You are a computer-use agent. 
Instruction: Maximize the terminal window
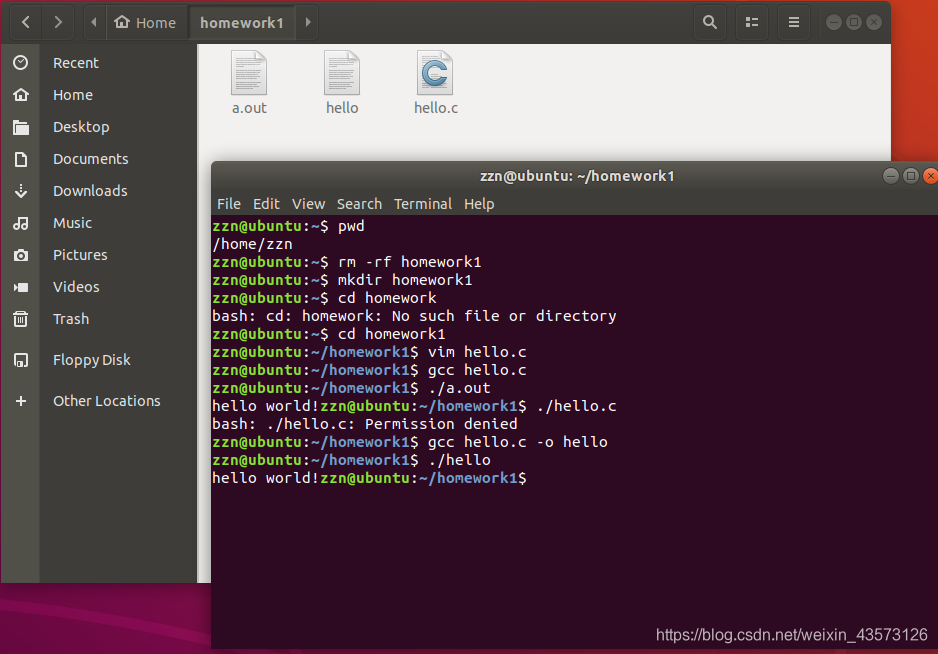click(x=910, y=176)
